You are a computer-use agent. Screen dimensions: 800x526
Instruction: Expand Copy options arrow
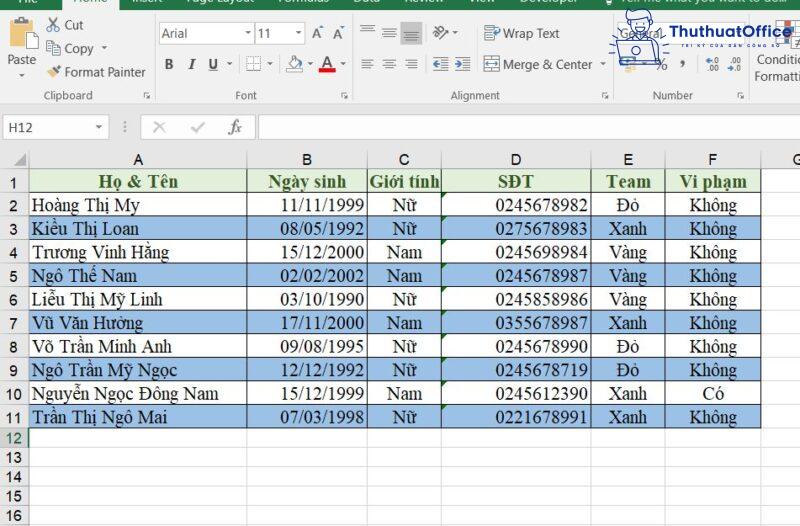point(105,48)
